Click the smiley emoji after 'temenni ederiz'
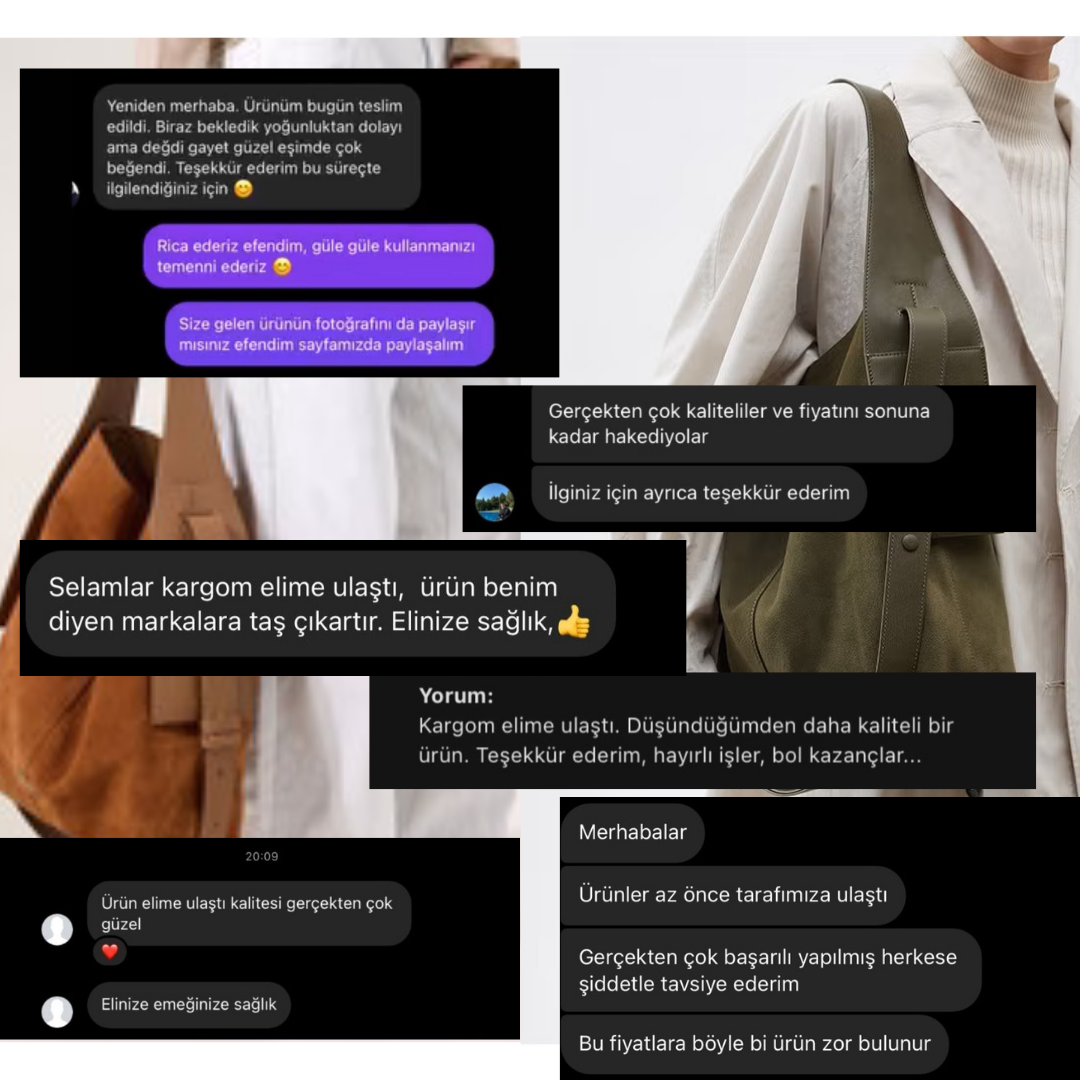1080x1080 pixels. coord(282,267)
